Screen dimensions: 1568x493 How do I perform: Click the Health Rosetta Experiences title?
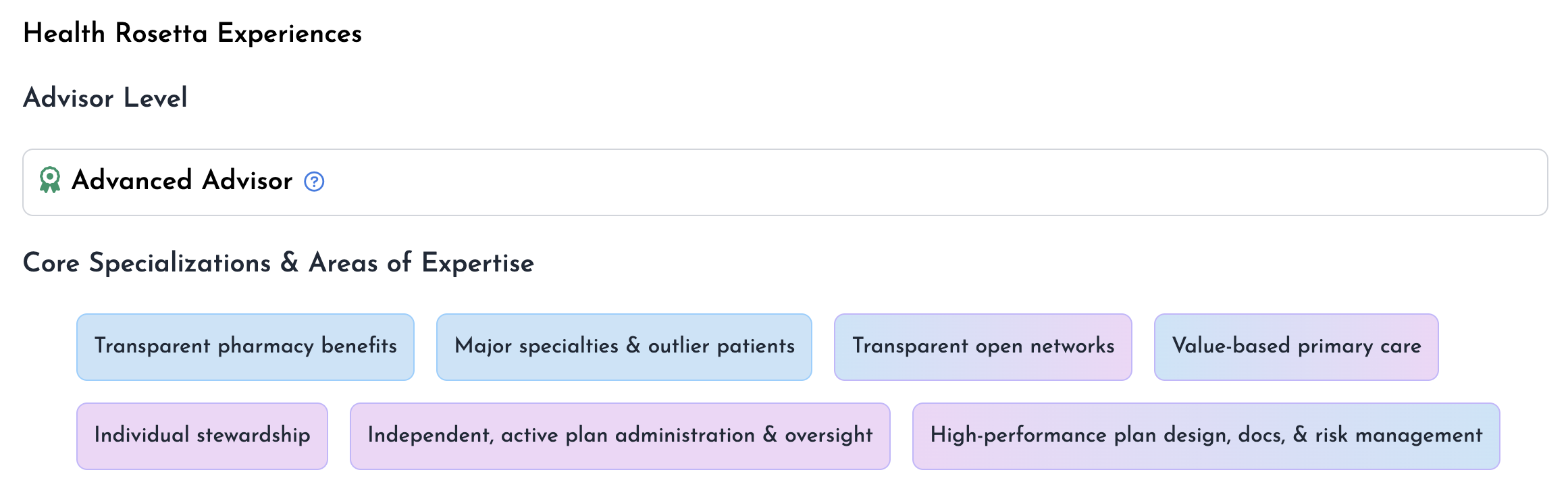coord(192,33)
